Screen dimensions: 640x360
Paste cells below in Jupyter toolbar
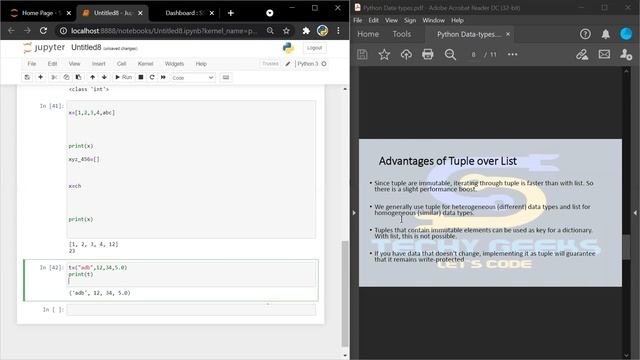coord(78,77)
